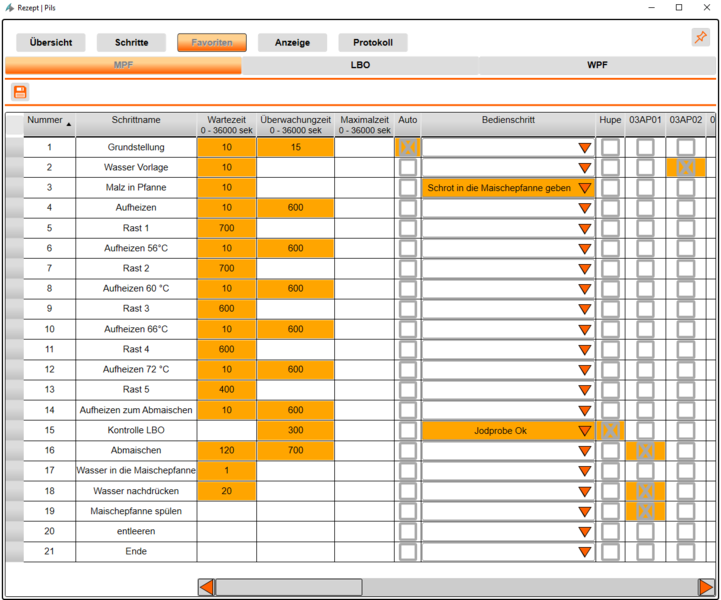Click the Wartezeit field for Rast 1

[227, 228]
